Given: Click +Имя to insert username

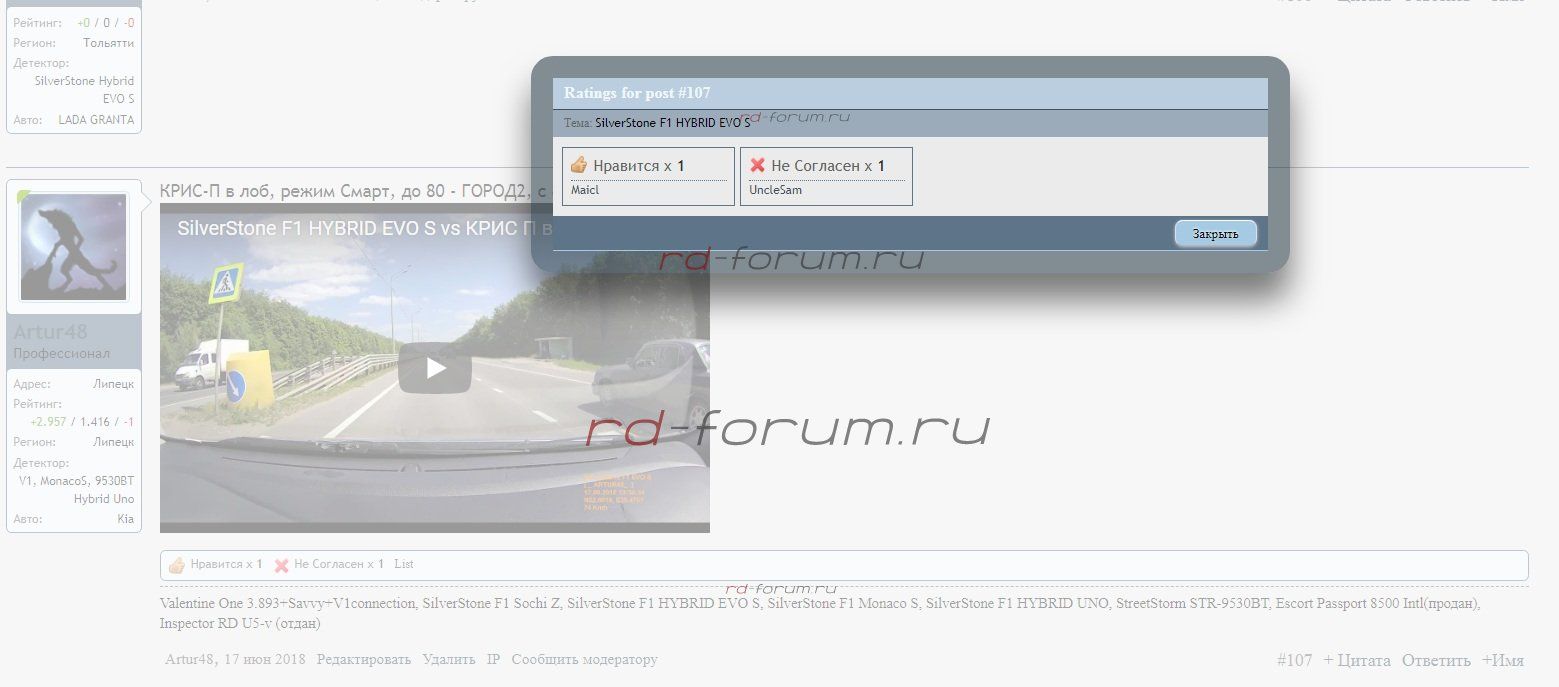Looking at the screenshot, I should [1503, 661].
